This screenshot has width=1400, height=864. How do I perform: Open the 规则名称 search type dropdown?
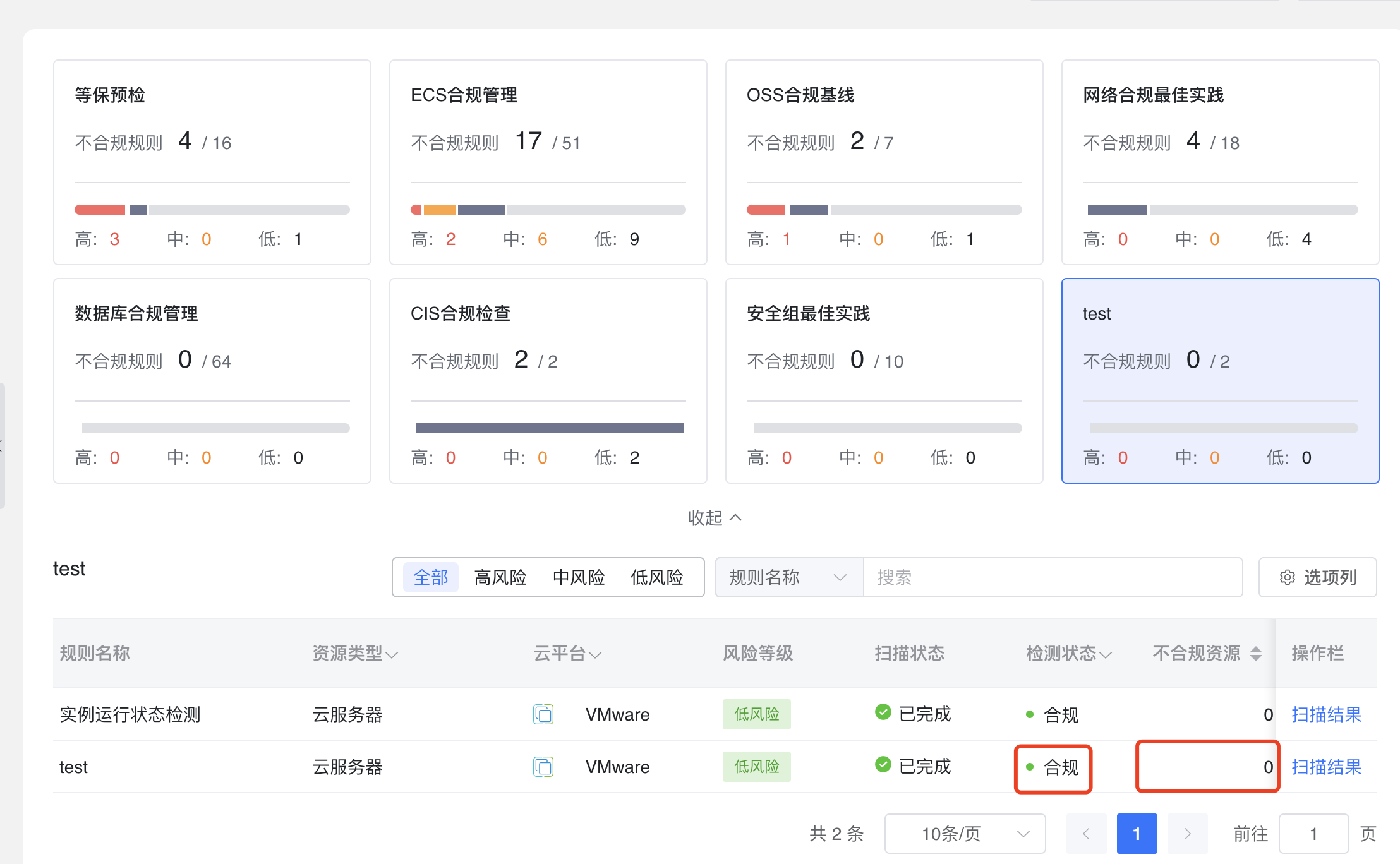[788, 577]
